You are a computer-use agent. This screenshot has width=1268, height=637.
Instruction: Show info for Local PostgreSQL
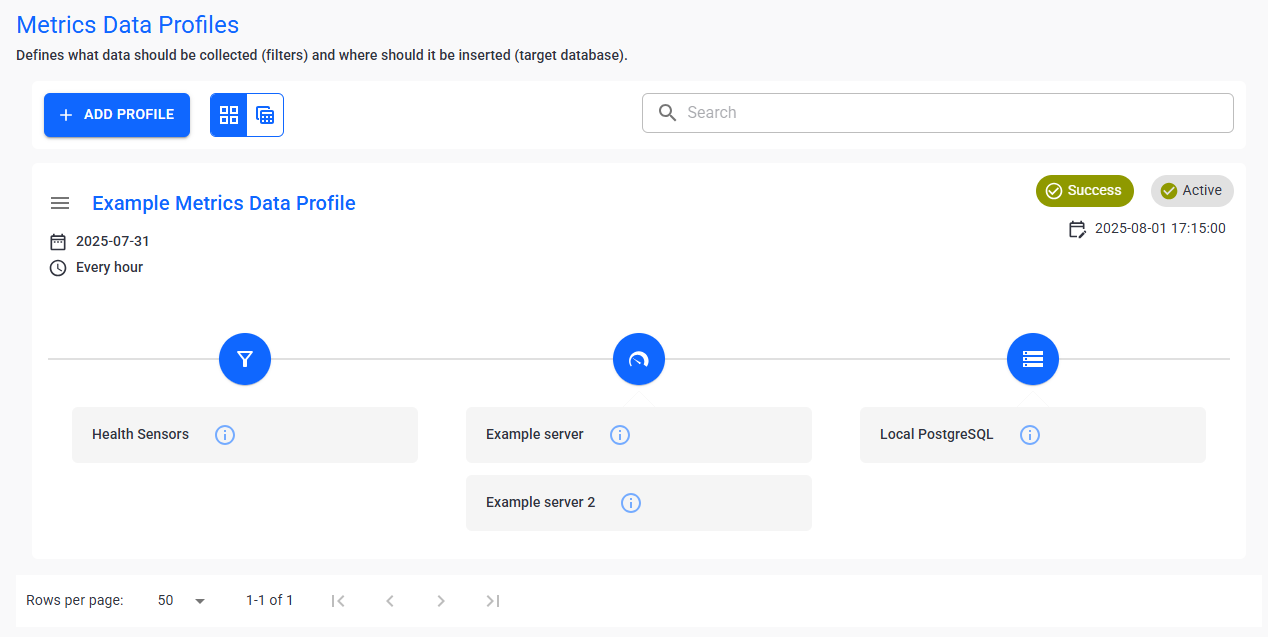tap(1030, 435)
